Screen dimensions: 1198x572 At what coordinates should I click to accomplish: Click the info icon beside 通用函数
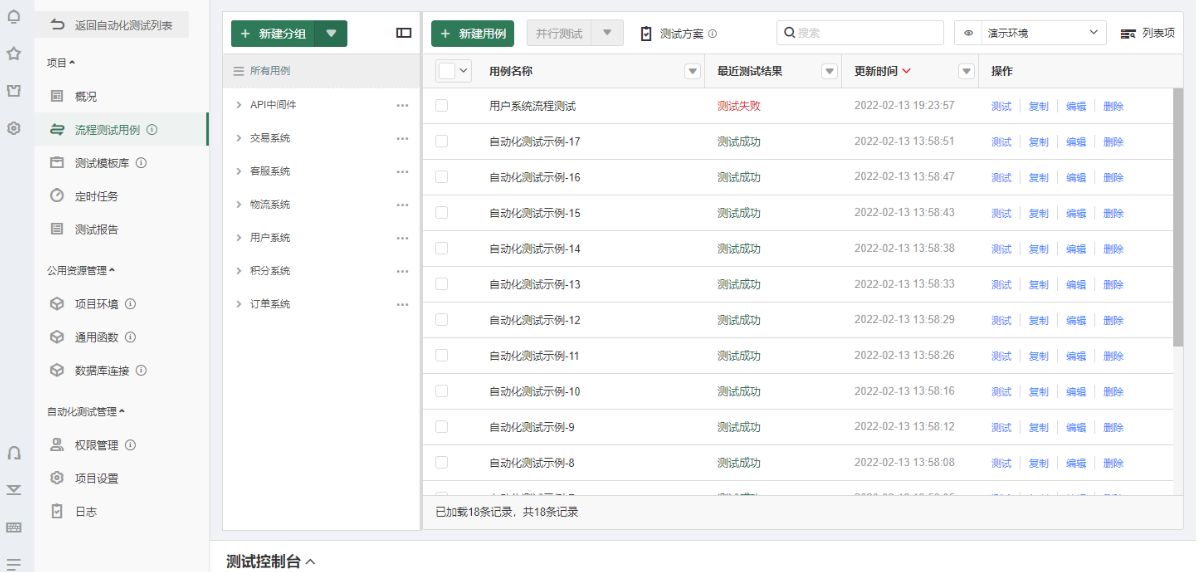pos(130,337)
